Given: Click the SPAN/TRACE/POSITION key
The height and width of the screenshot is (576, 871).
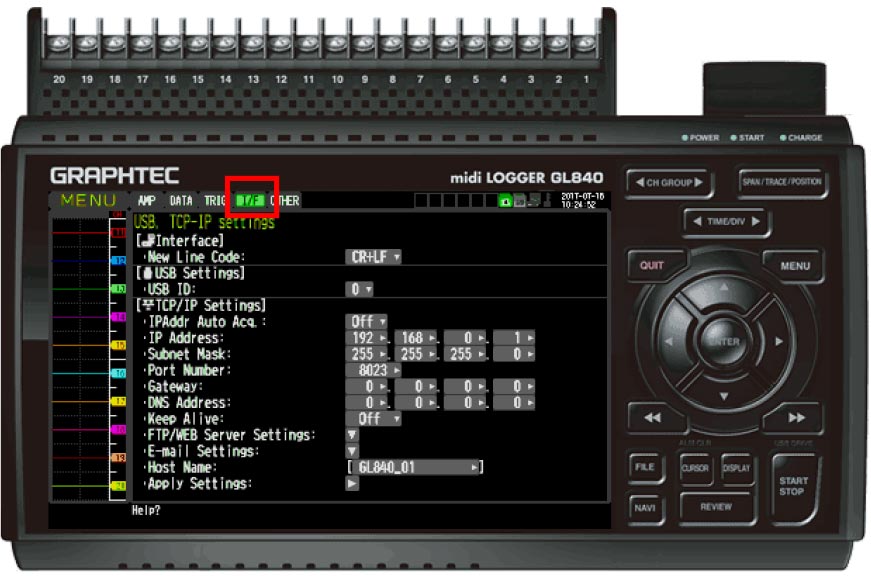Looking at the screenshot, I should tap(782, 182).
